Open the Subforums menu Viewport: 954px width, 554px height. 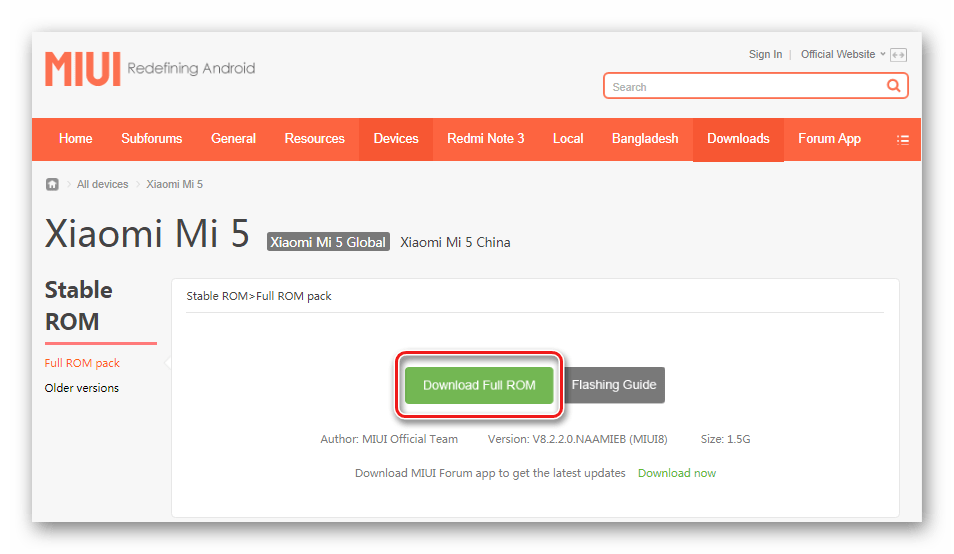(x=151, y=139)
